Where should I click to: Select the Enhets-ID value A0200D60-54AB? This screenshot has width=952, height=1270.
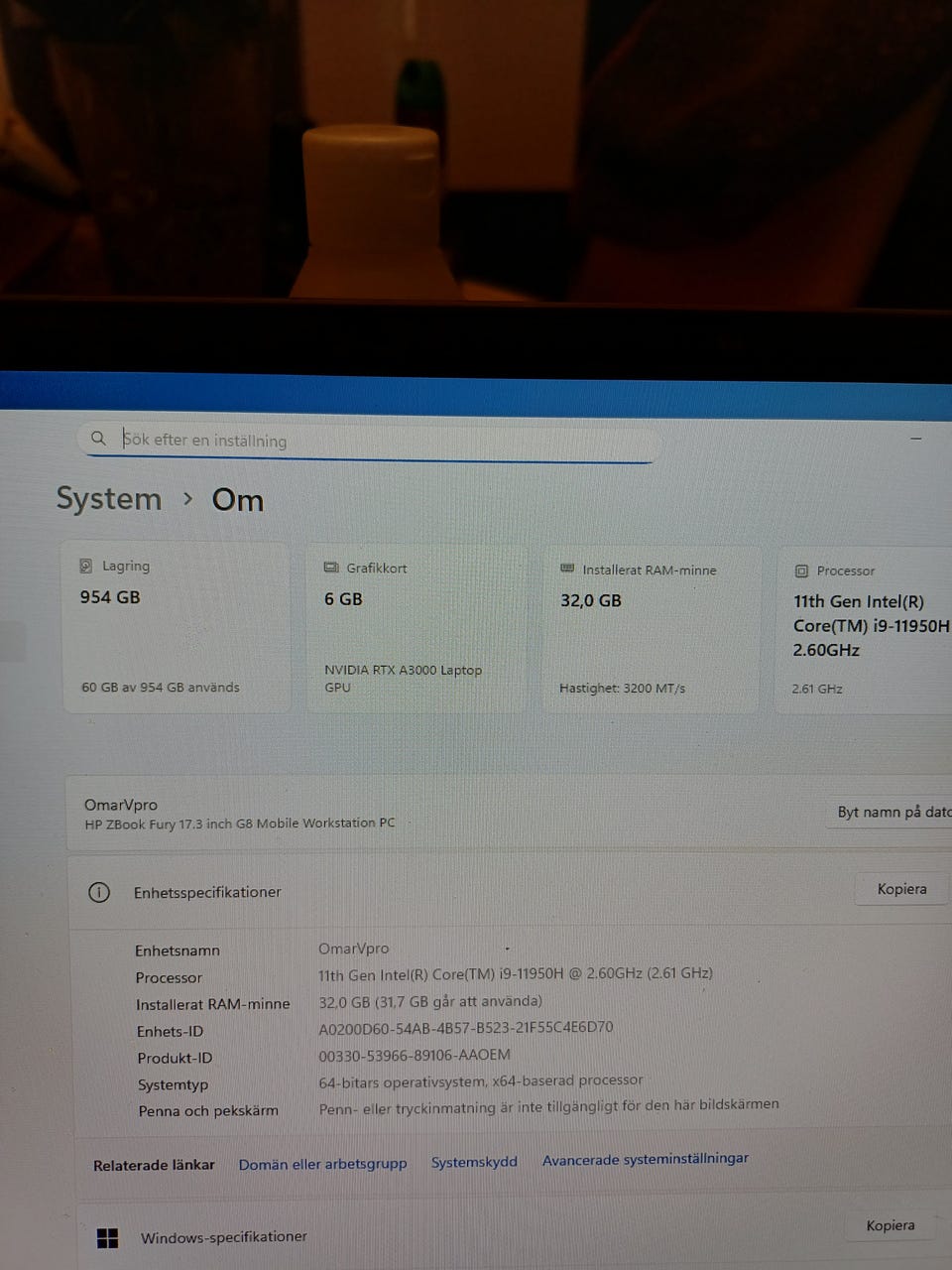pos(465,1028)
